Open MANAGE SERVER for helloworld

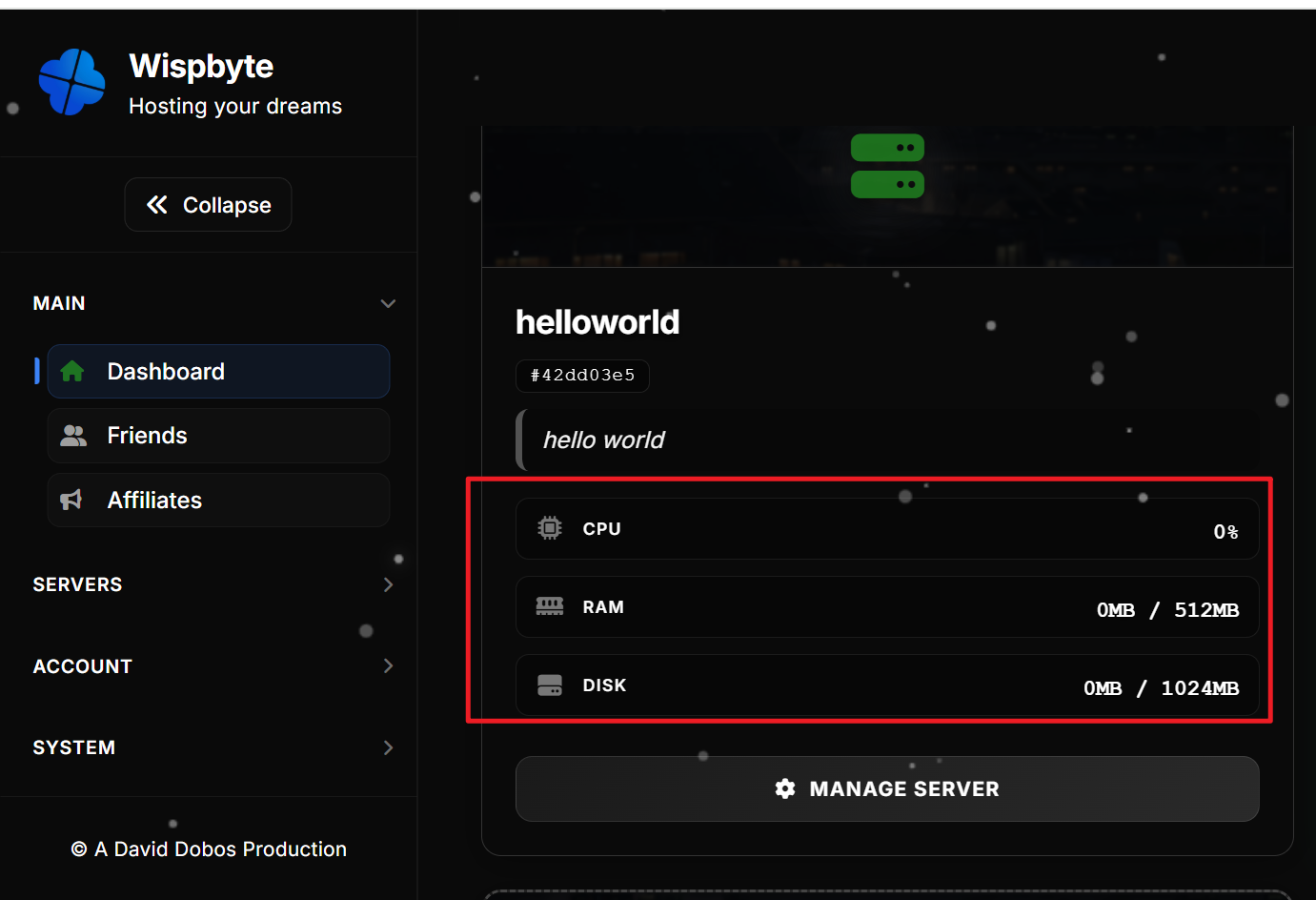point(887,788)
